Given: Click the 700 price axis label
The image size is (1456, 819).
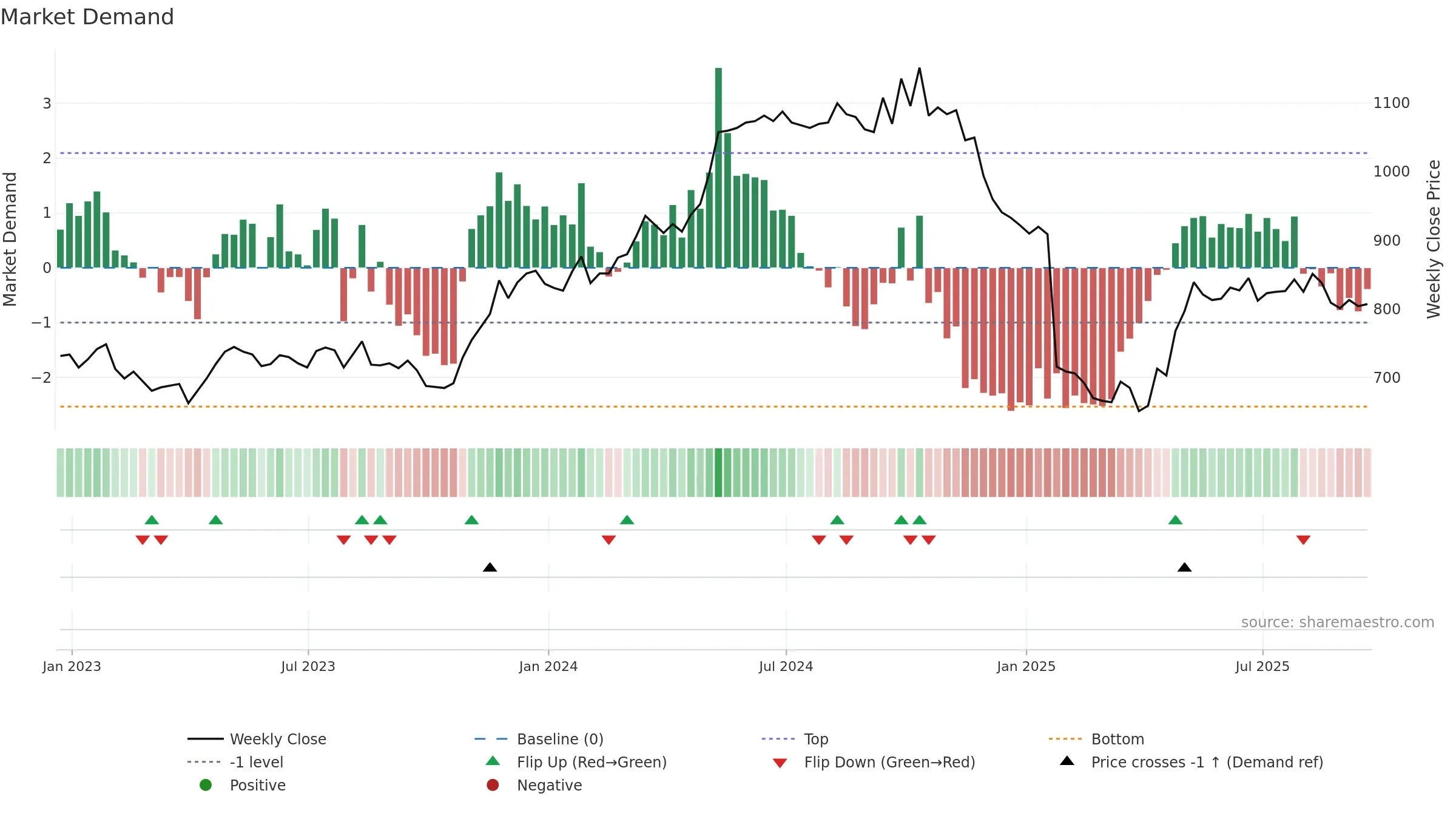Looking at the screenshot, I should click(x=1387, y=378).
